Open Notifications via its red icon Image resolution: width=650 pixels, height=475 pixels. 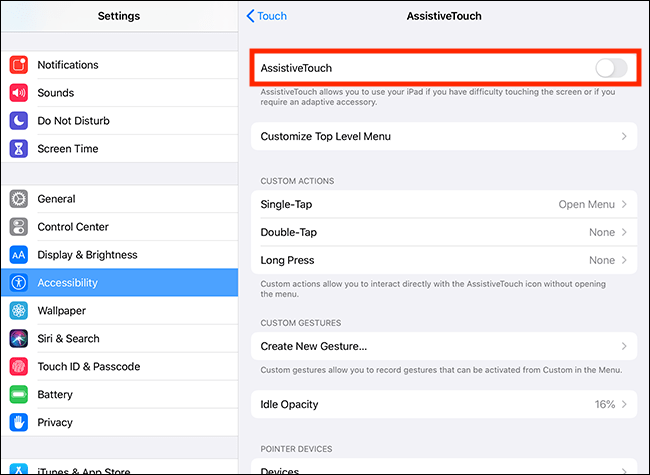click(19, 65)
